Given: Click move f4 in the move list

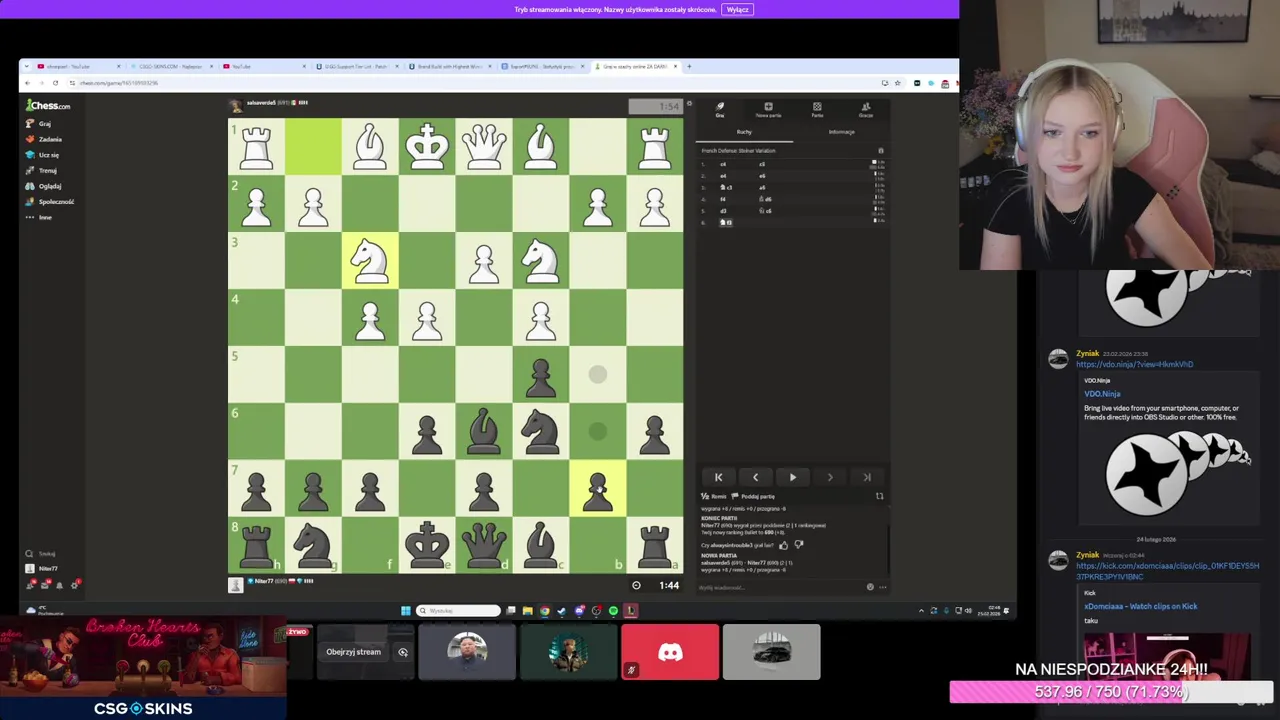Looking at the screenshot, I should pos(723,199).
